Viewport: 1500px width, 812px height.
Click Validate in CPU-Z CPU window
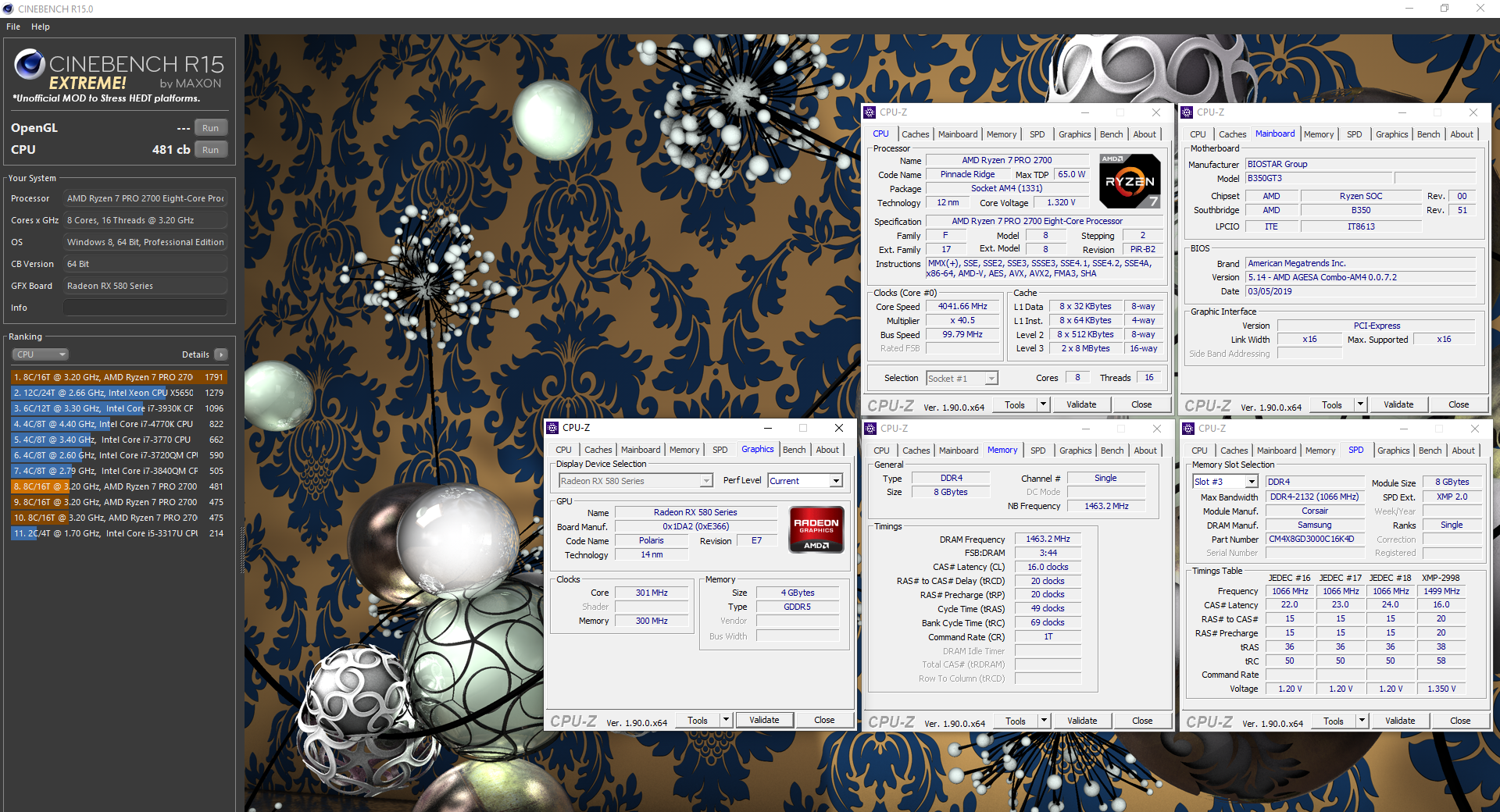point(1081,404)
